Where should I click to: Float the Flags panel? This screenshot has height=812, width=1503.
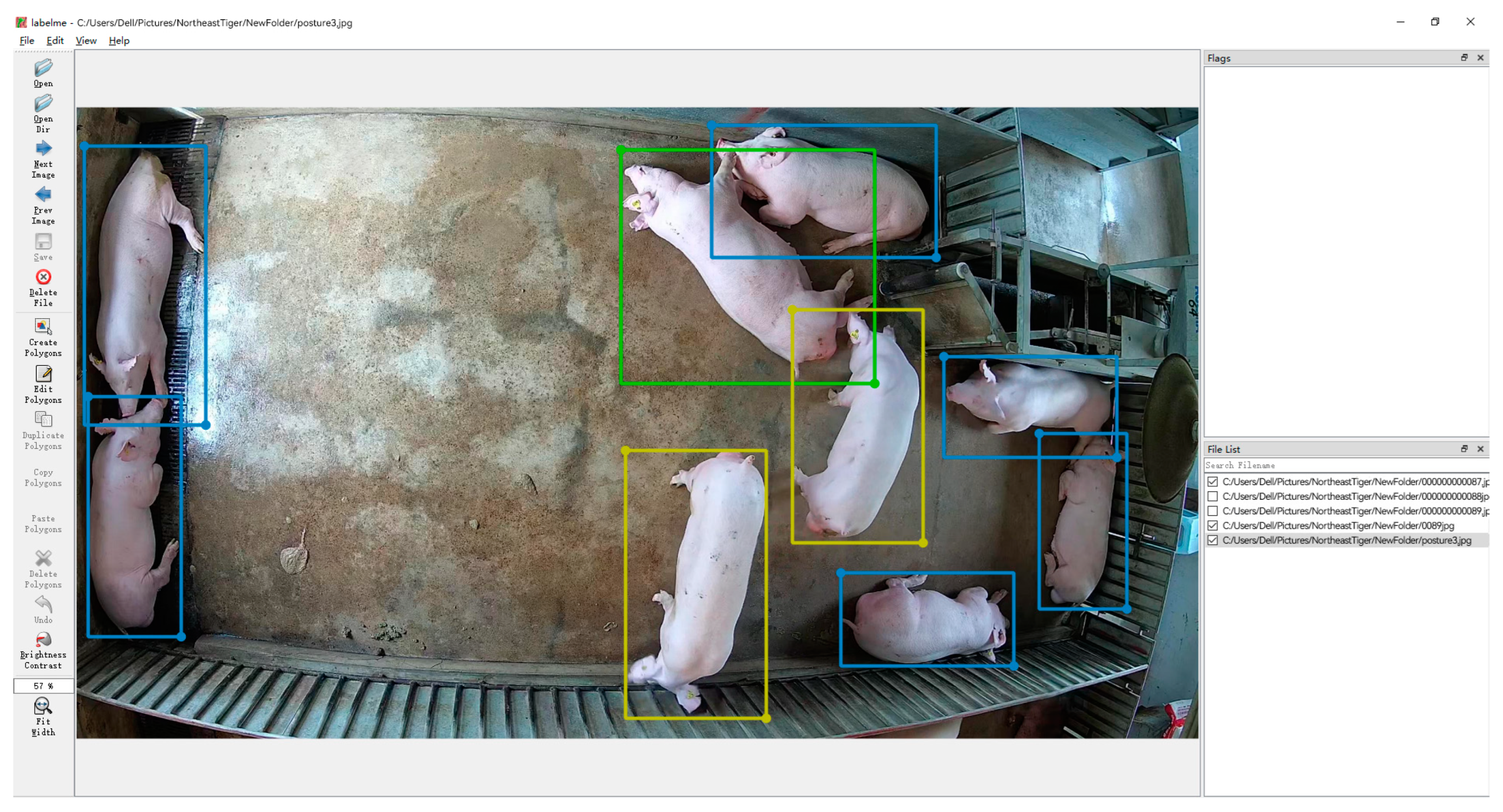click(x=1464, y=57)
